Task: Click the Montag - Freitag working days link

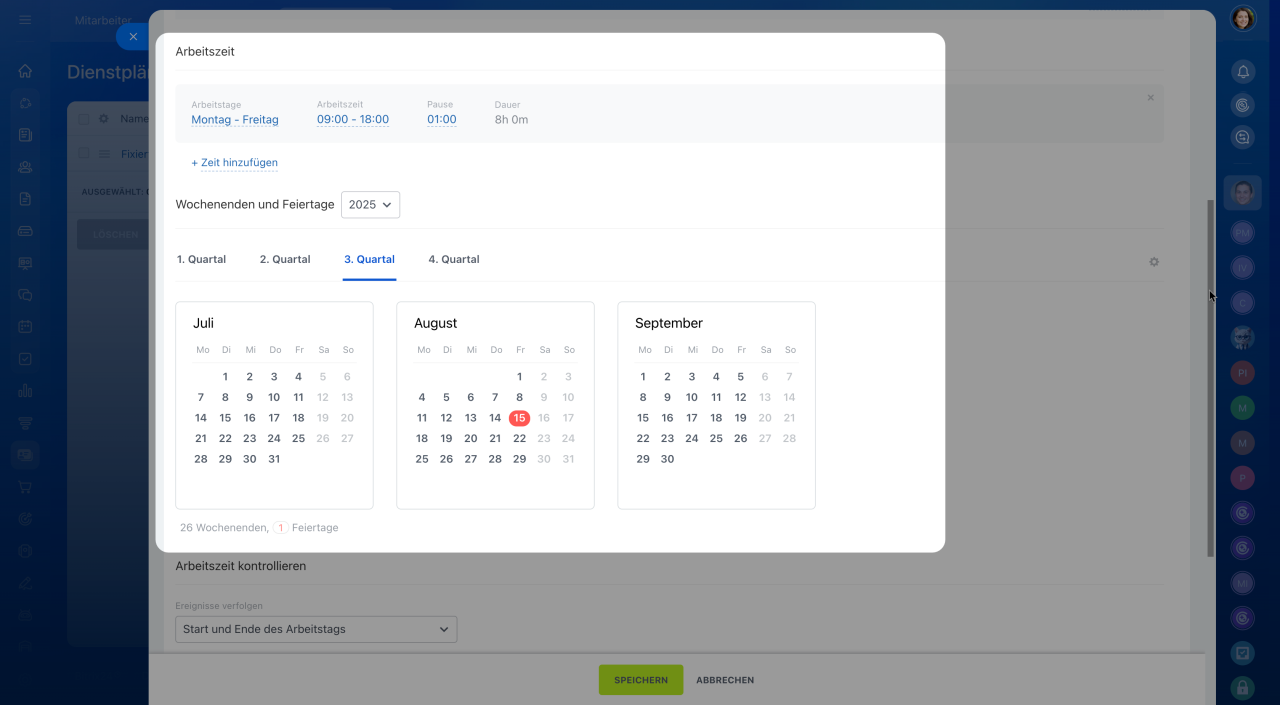Action: coord(235,120)
